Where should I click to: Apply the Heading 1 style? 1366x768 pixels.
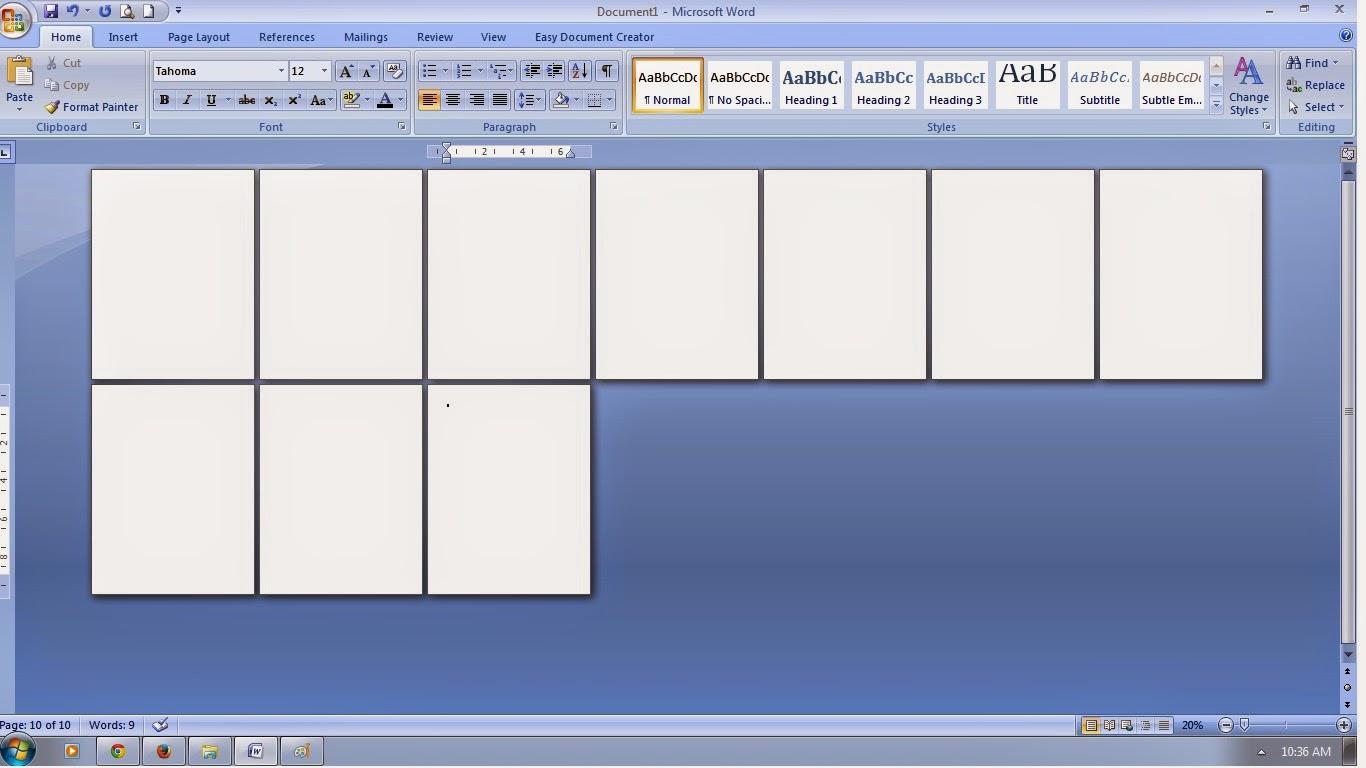coord(810,85)
